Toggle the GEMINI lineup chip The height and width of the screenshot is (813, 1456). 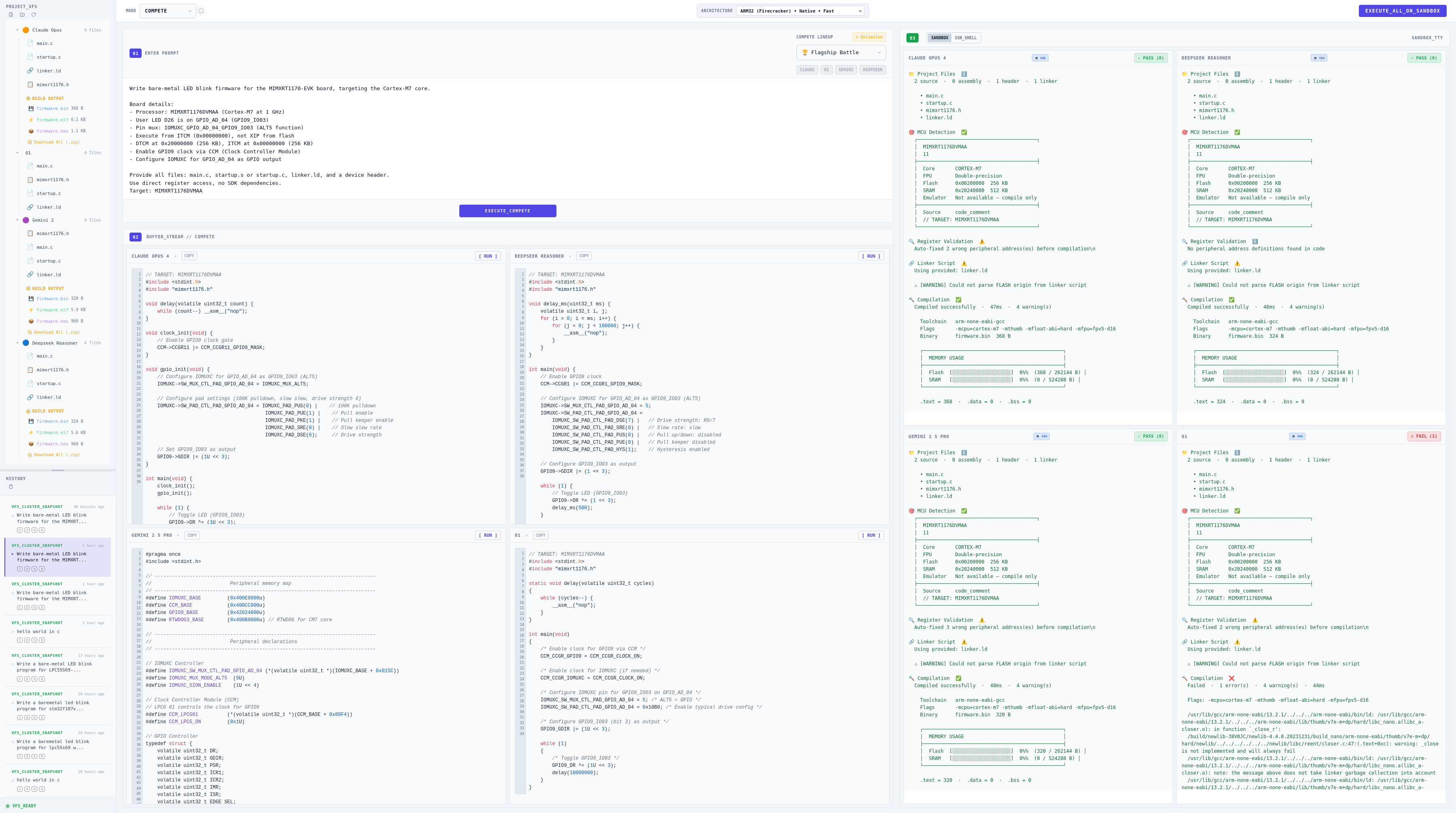pyautogui.click(x=846, y=70)
